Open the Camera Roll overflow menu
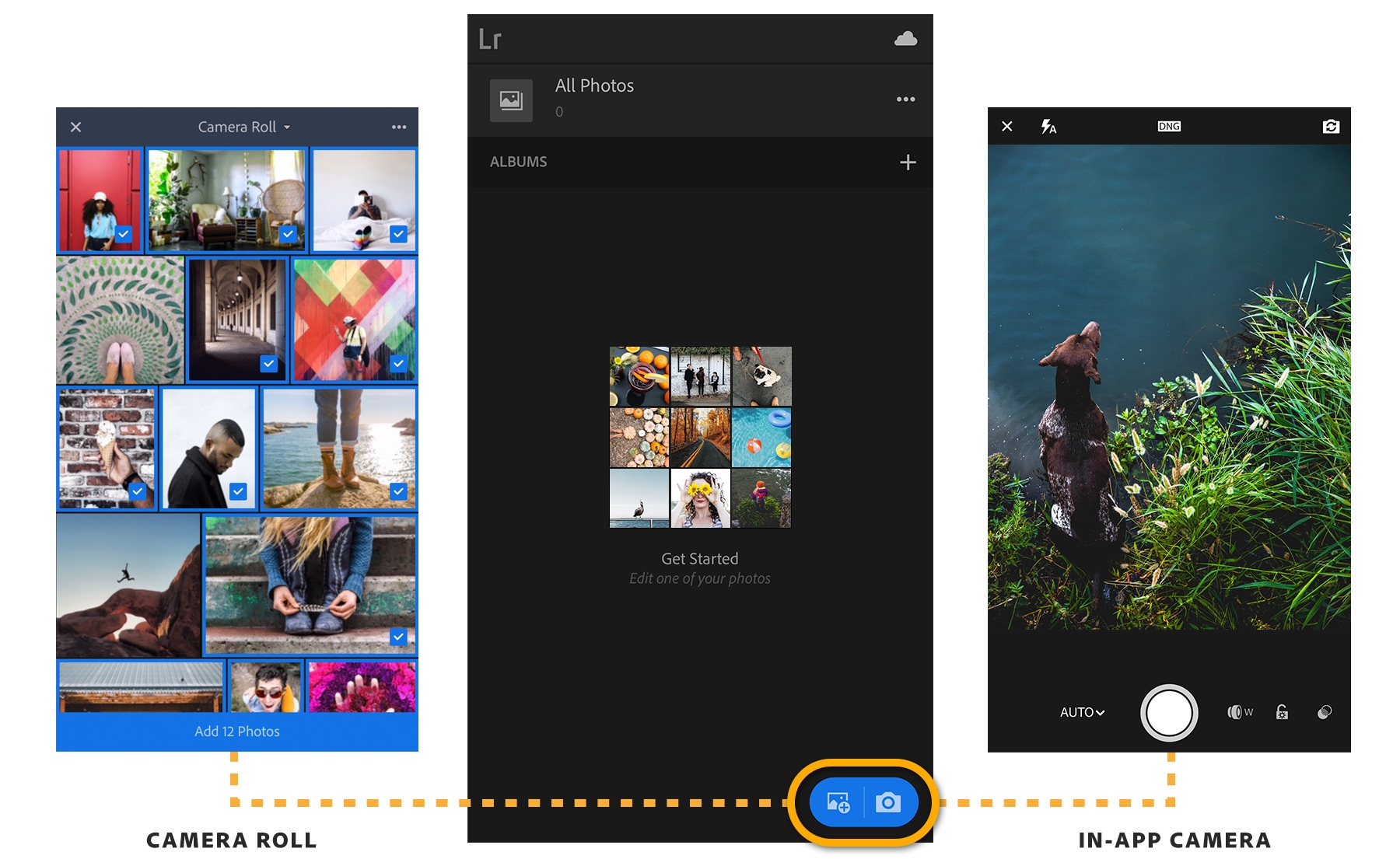 point(399,126)
